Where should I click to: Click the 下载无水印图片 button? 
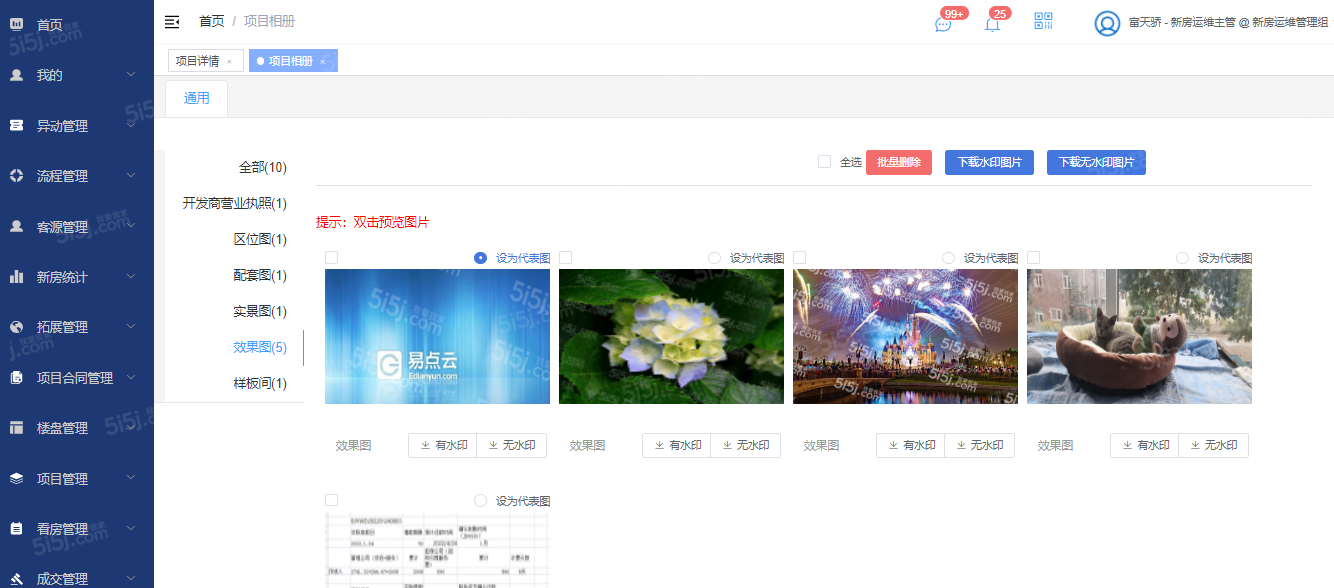(x=1096, y=163)
